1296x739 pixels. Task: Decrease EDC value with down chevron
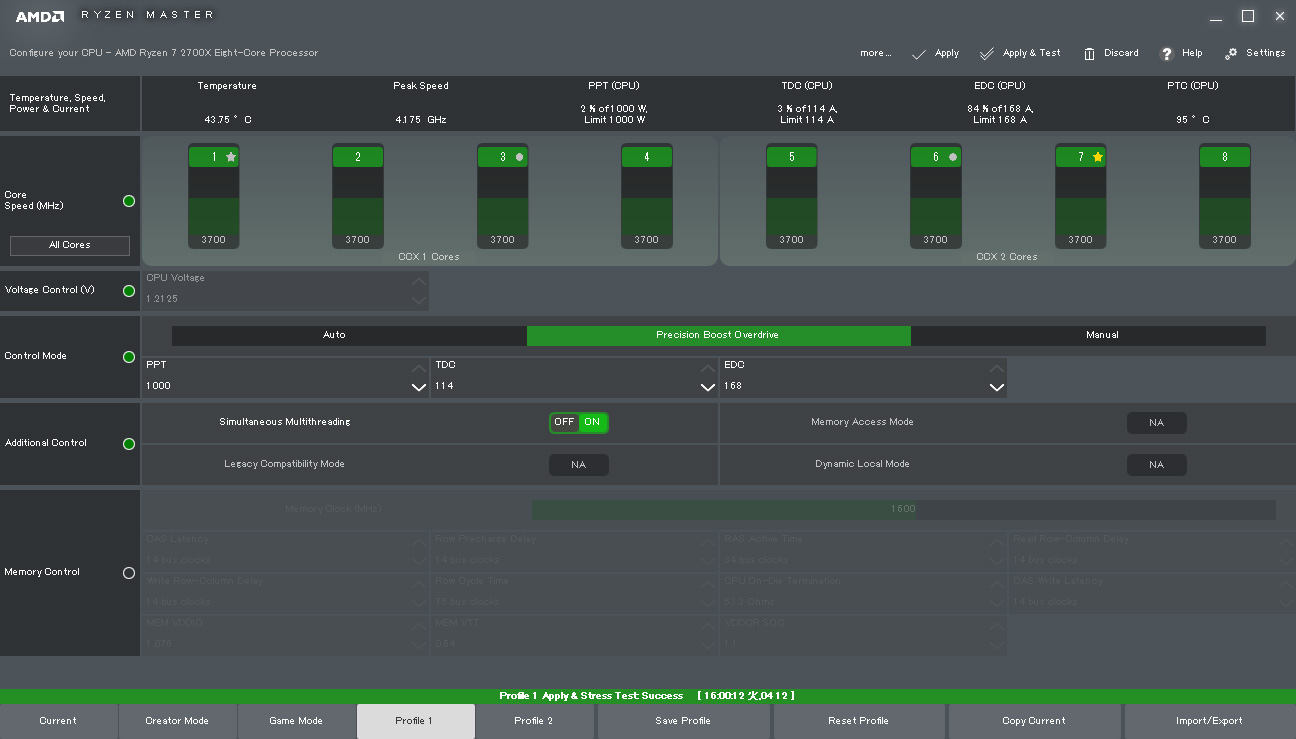click(x=996, y=387)
